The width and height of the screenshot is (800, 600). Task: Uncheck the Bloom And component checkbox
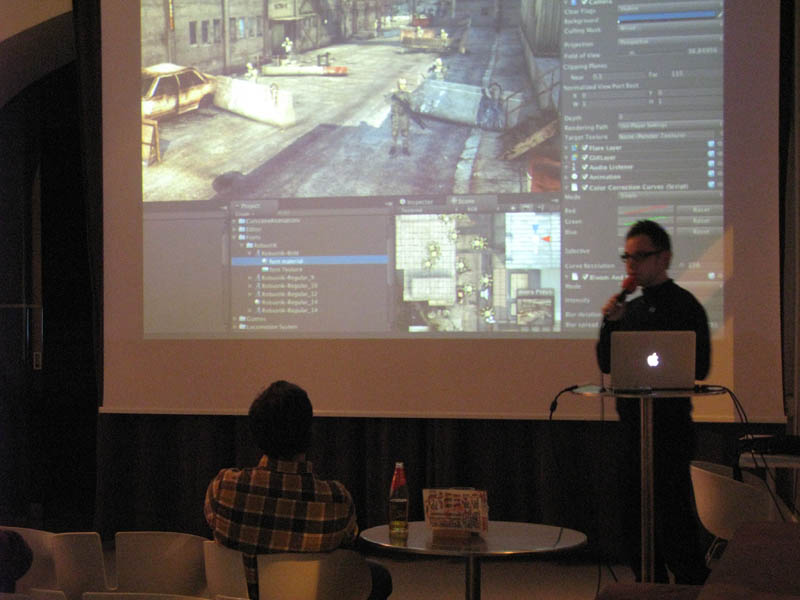(585, 277)
